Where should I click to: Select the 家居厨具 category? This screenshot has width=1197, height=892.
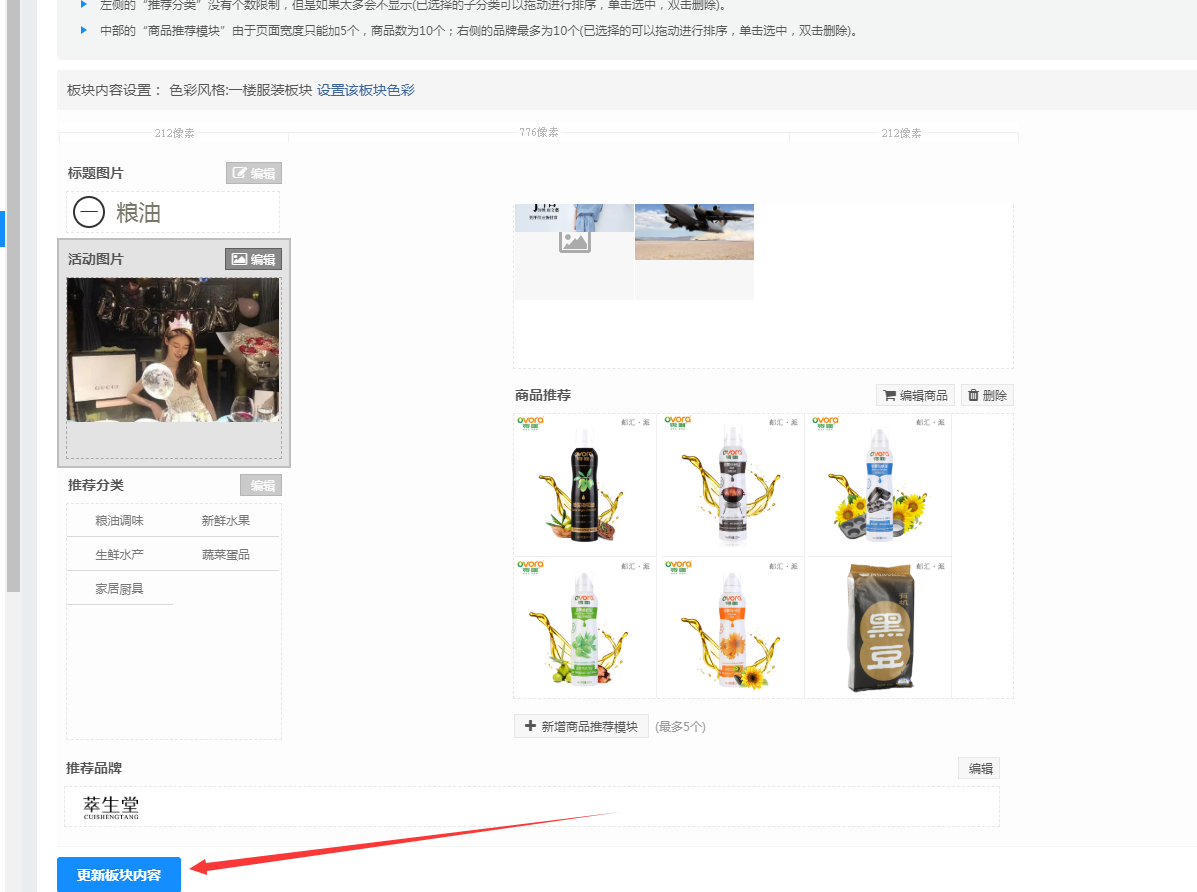click(120, 589)
